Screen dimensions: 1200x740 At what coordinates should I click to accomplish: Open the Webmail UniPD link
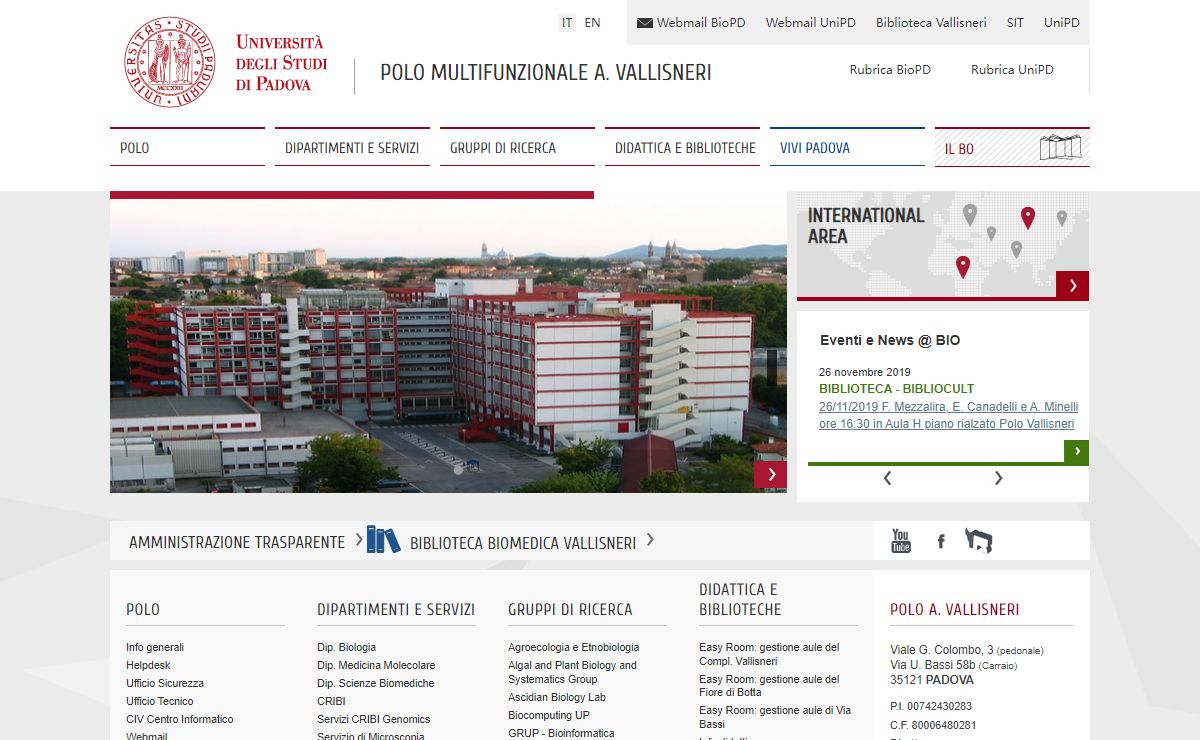pyautogui.click(x=811, y=23)
